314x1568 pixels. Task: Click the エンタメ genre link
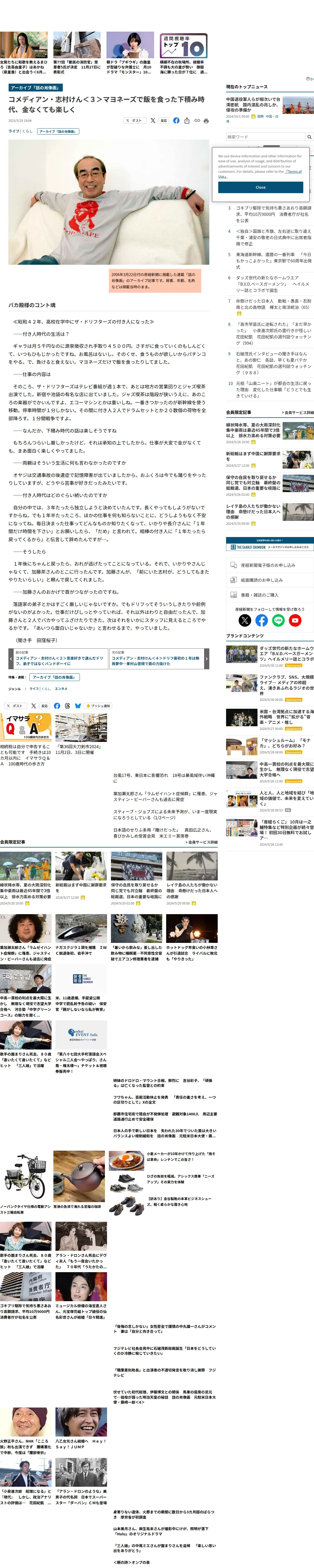[61, 689]
